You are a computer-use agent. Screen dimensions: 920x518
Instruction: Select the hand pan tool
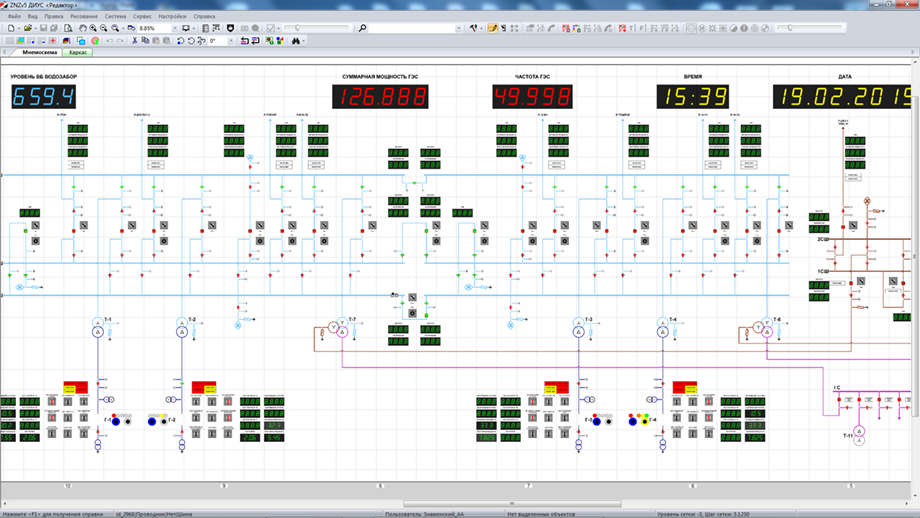pos(82,28)
